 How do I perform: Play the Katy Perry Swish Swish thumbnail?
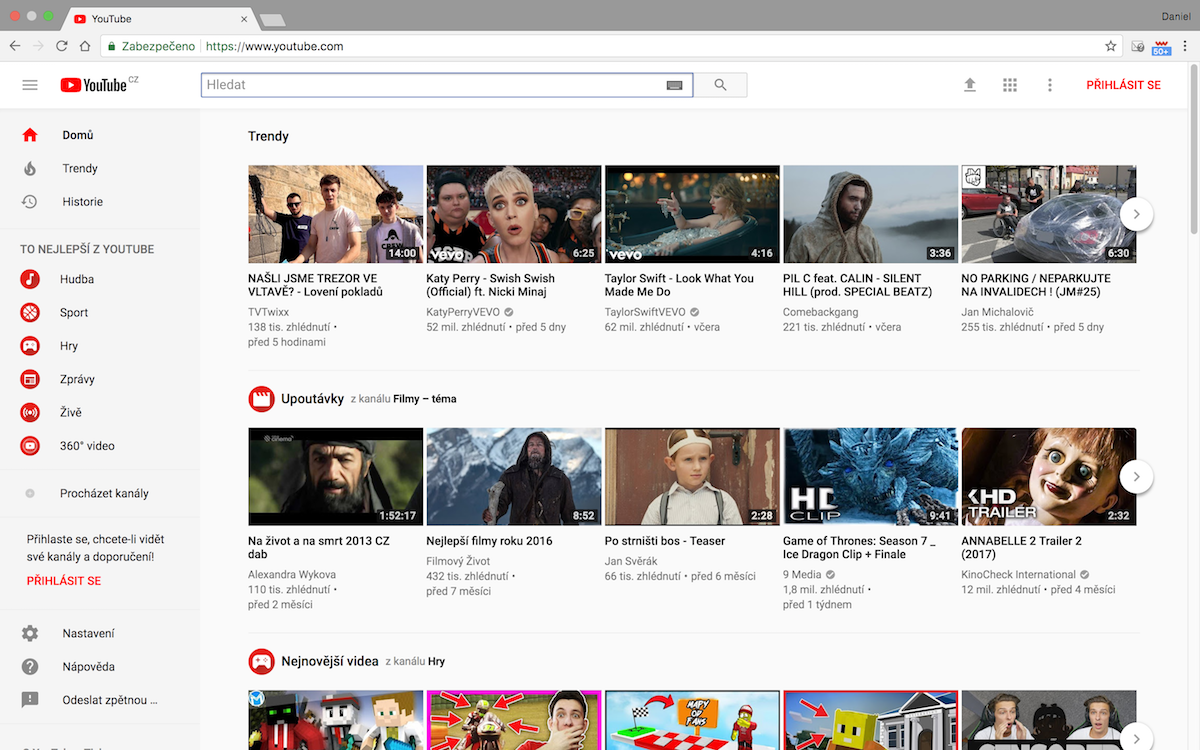[x=513, y=214]
